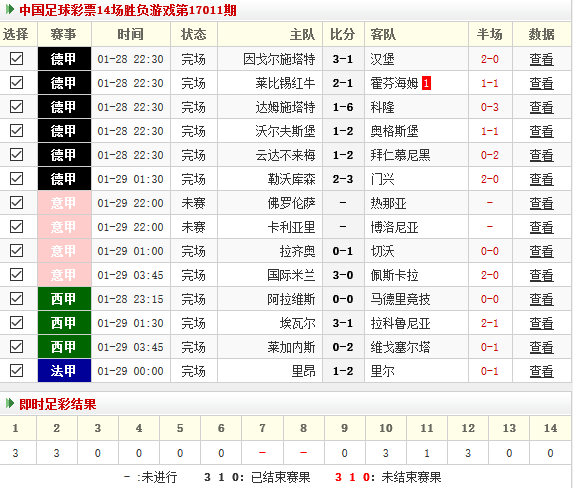The height and width of the screenshot is (488, 573).
Task: Click the 时间 column header
Action: (131, 34)
